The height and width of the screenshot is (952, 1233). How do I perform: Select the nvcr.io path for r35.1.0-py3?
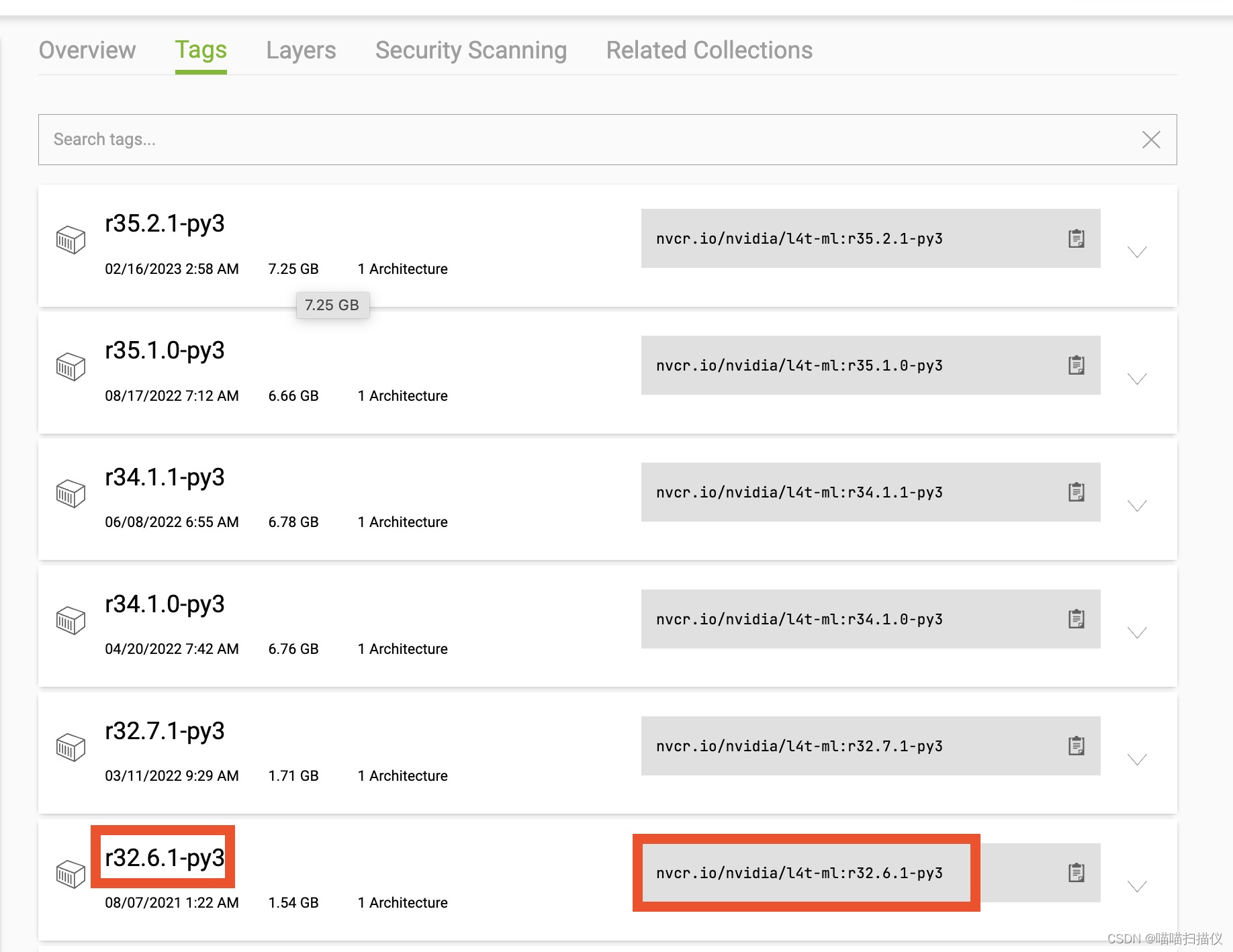pyautogui.click(x=799, y=365)
